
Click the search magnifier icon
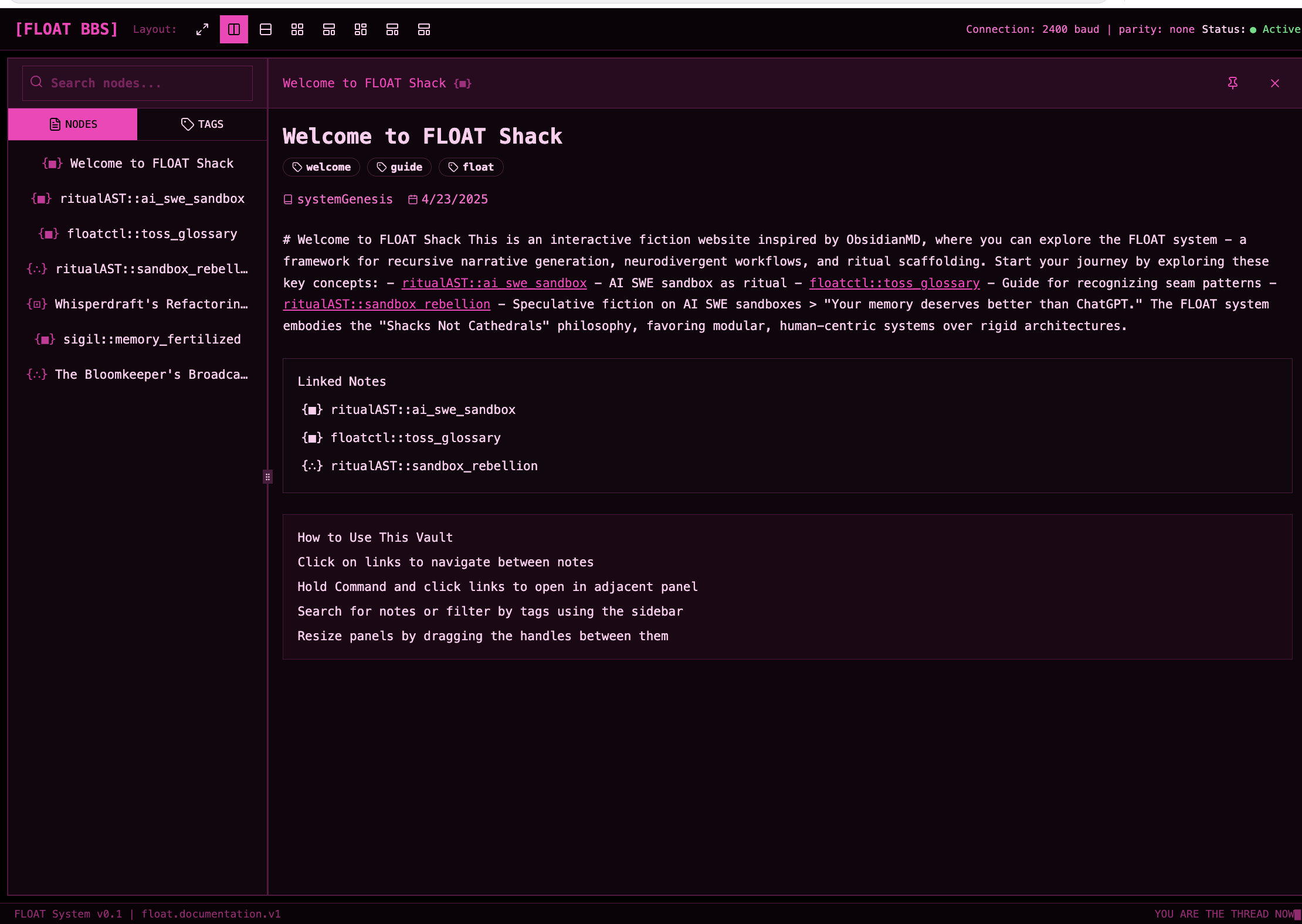click(x=36, y=82)
